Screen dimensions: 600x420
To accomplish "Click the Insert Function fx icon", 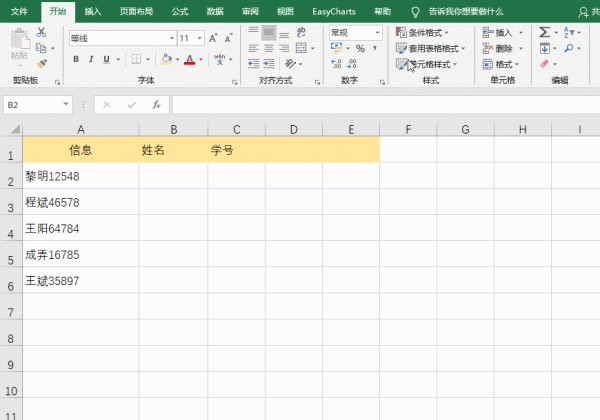I will coord(156,104).
